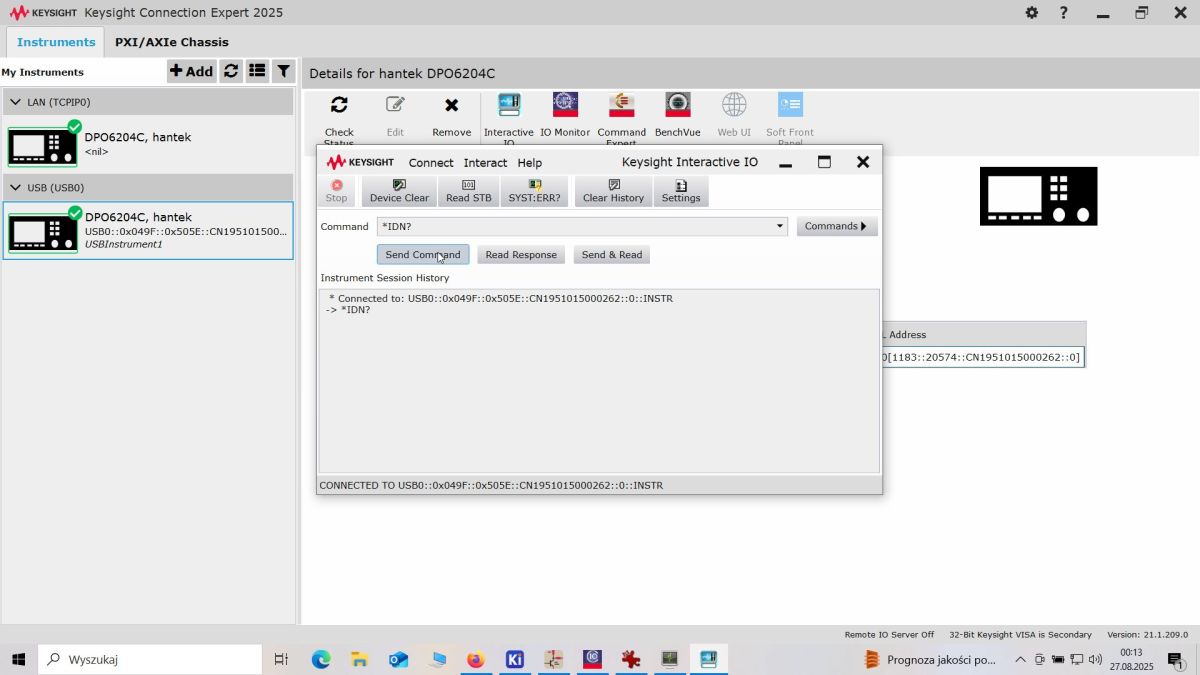
Task: Click the "-> *IDN?" history line
Action: point(348,310)
